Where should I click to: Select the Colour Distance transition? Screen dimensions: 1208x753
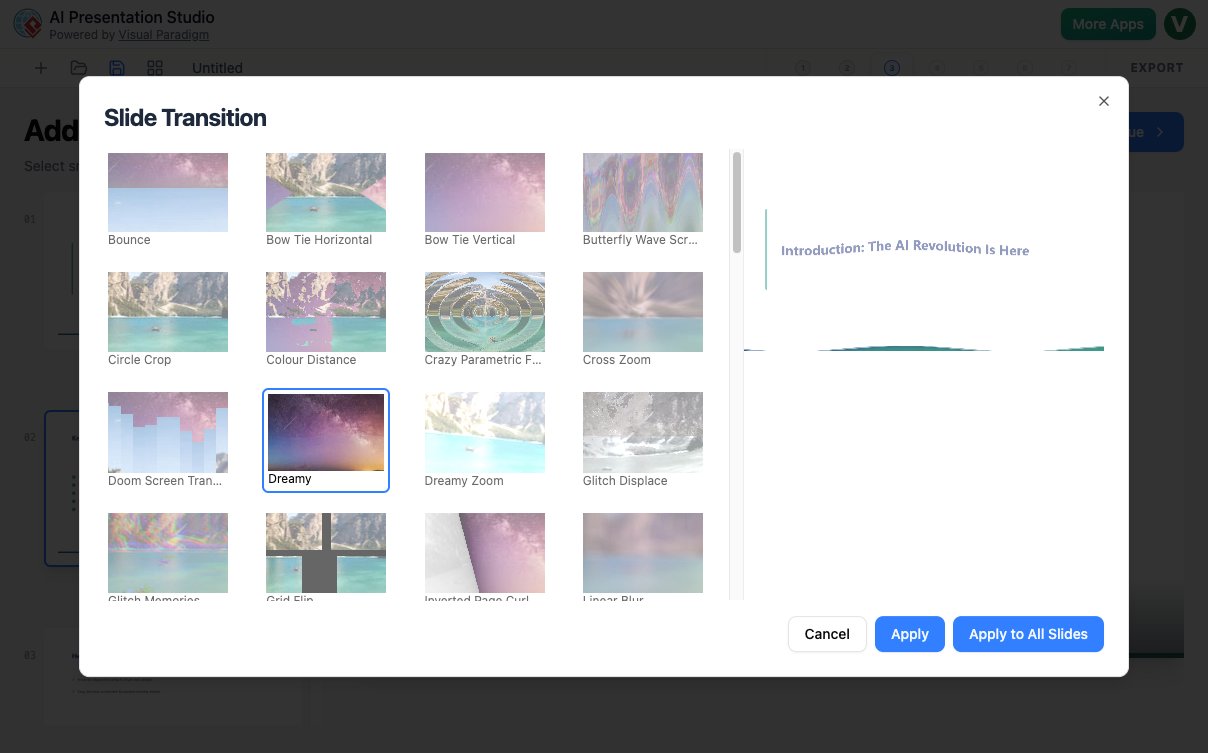[x=326, y=312]
